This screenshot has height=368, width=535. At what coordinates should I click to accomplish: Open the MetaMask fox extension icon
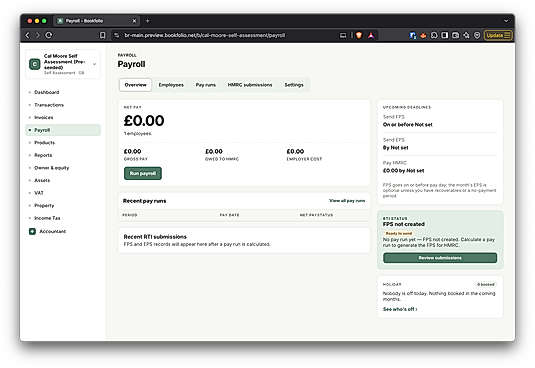point(423,35)
